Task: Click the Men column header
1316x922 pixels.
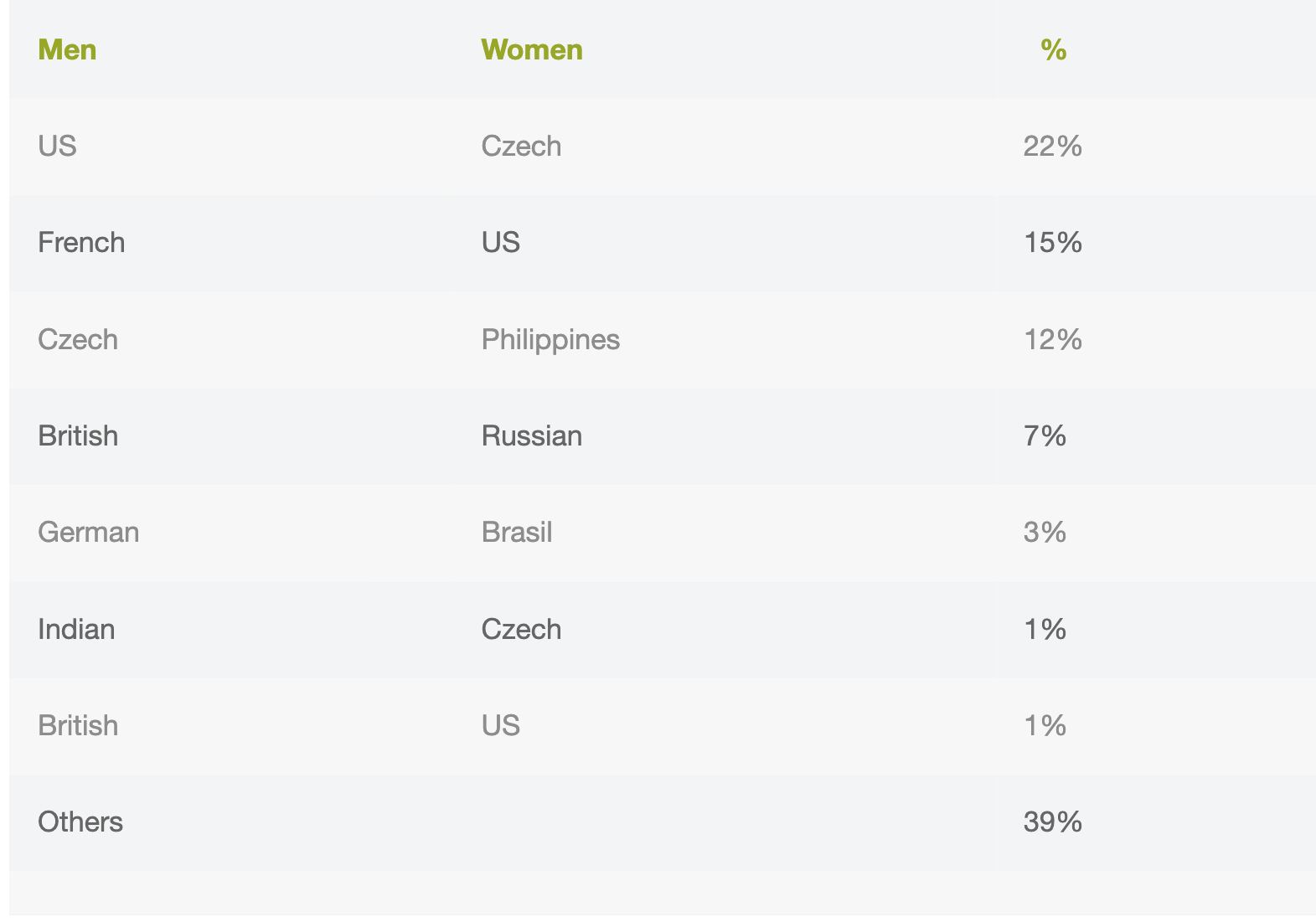Action: point(67,50)
